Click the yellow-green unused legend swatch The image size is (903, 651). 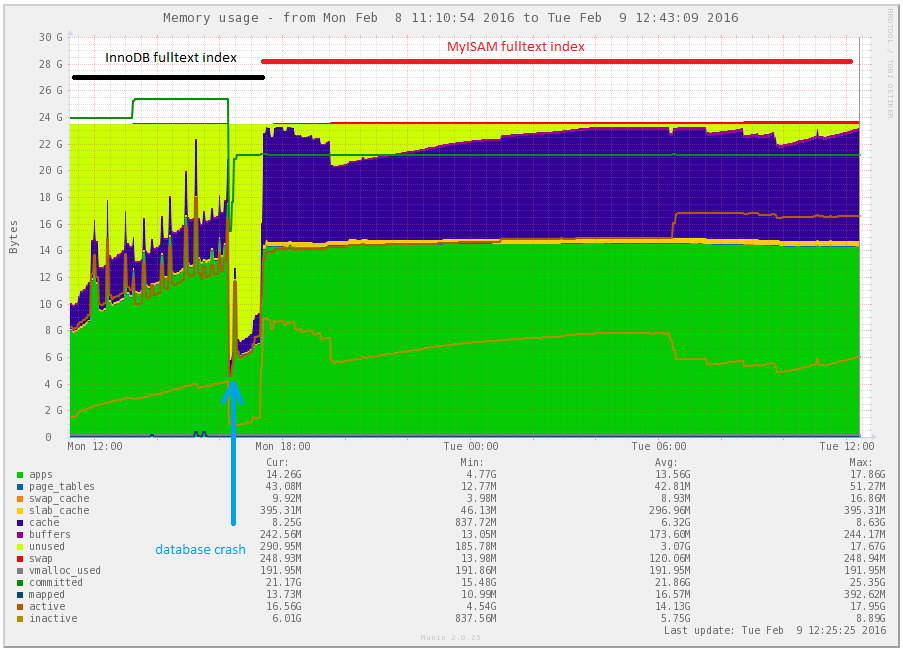pos(20,547)
